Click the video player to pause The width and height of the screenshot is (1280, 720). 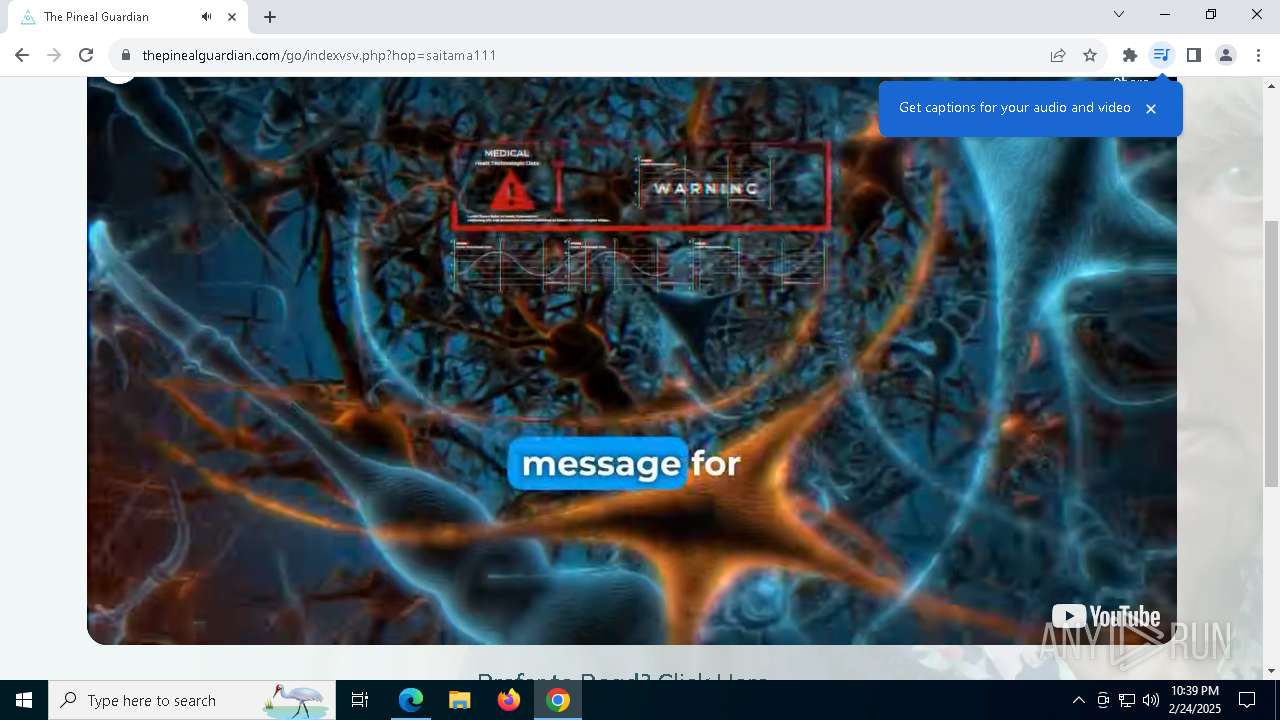pyautogui.click(x=632, y=360)
